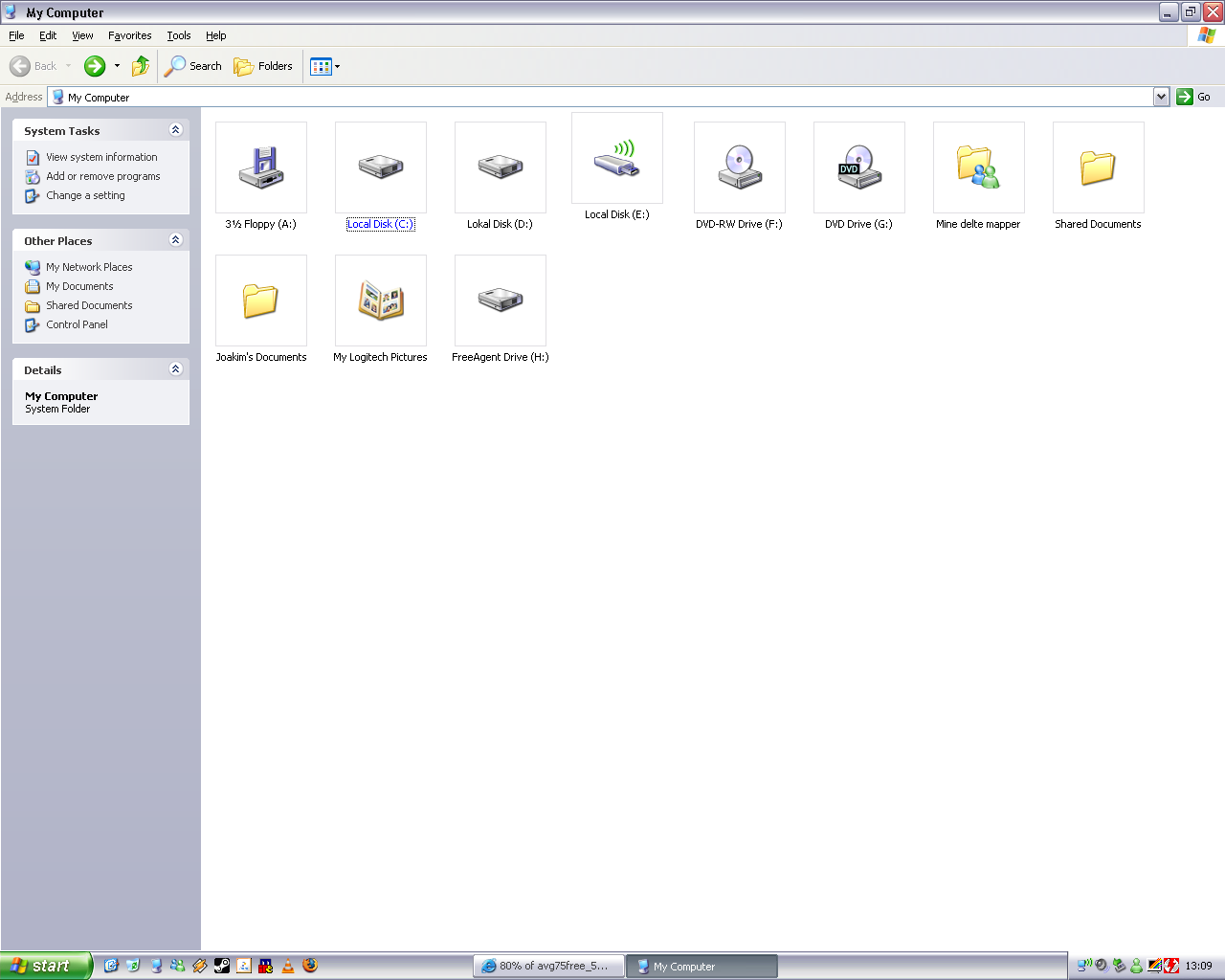This screenshot has width=1225, height=980.
Task: Open My Documents link in Other Places
Action: point(79,286)
